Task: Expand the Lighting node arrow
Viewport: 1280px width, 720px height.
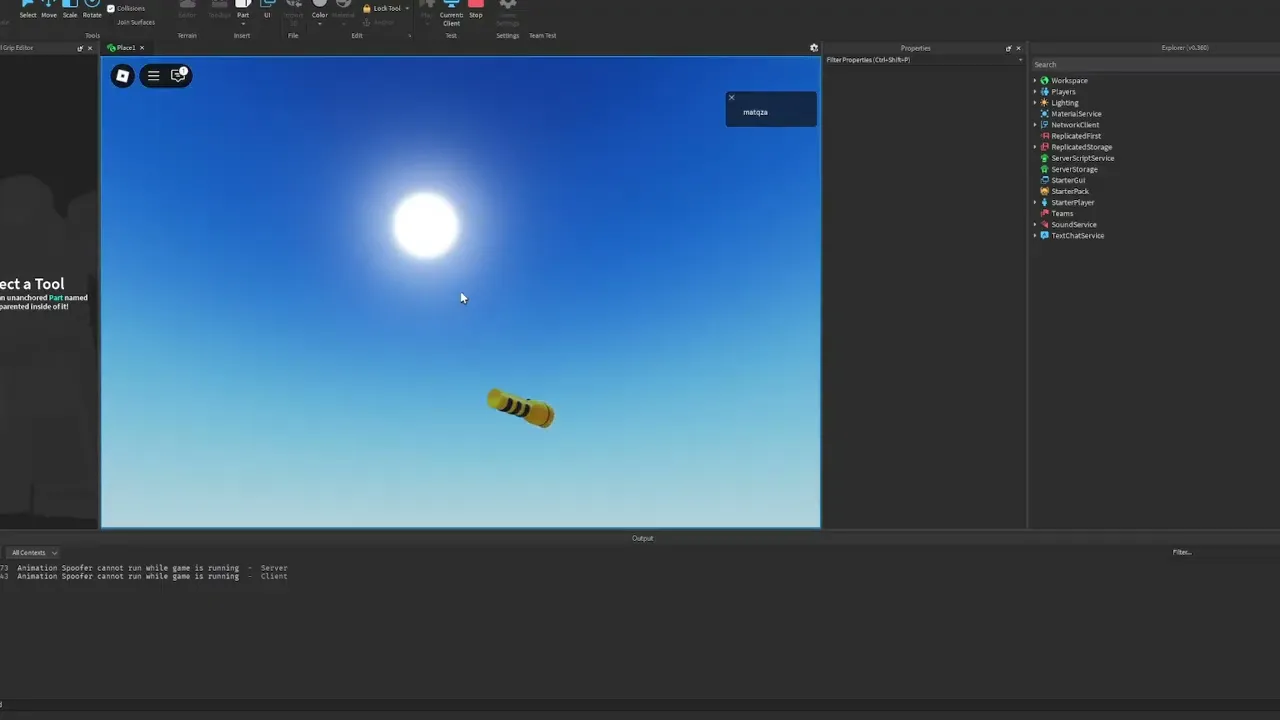Action: click(x=1035, y=103)
